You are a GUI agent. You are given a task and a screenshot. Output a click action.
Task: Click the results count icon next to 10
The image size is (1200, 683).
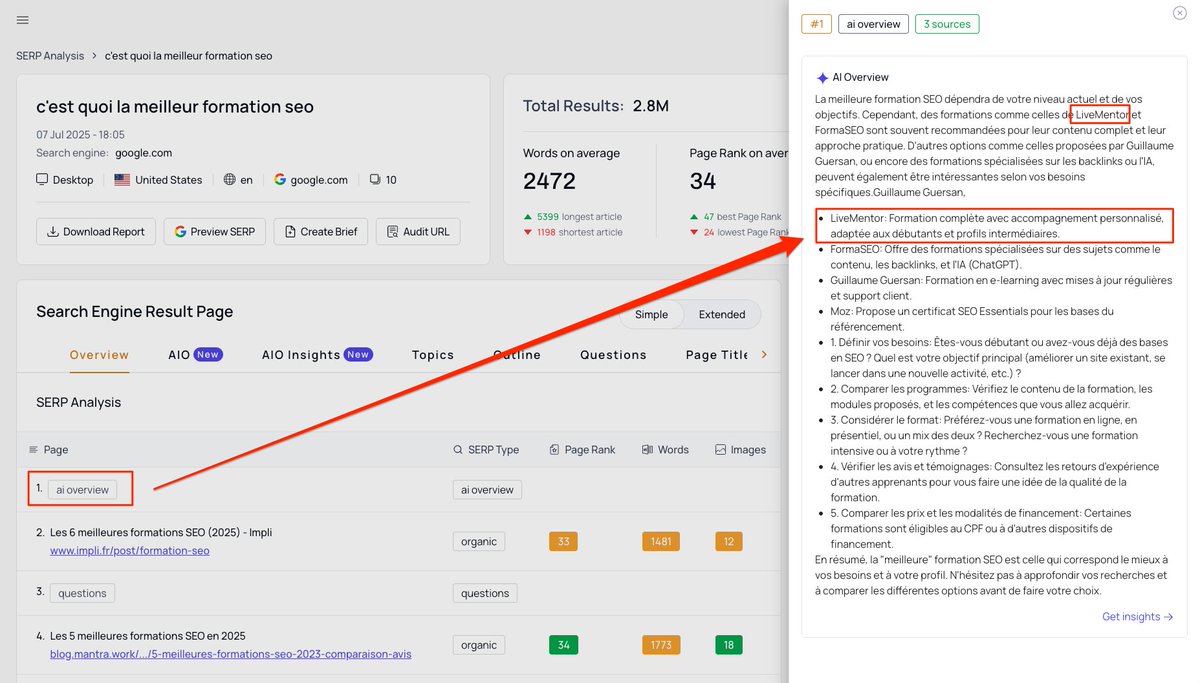point(375,180)
